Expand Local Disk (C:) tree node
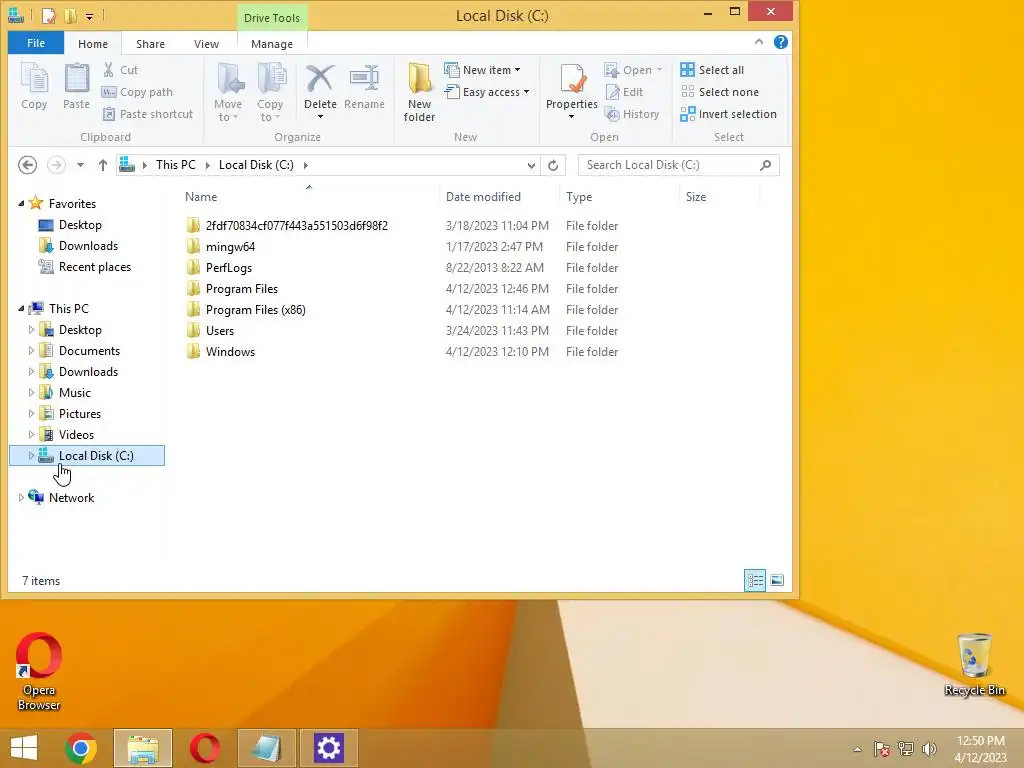This screenshot has width=1024, height=768. (31, 456)
